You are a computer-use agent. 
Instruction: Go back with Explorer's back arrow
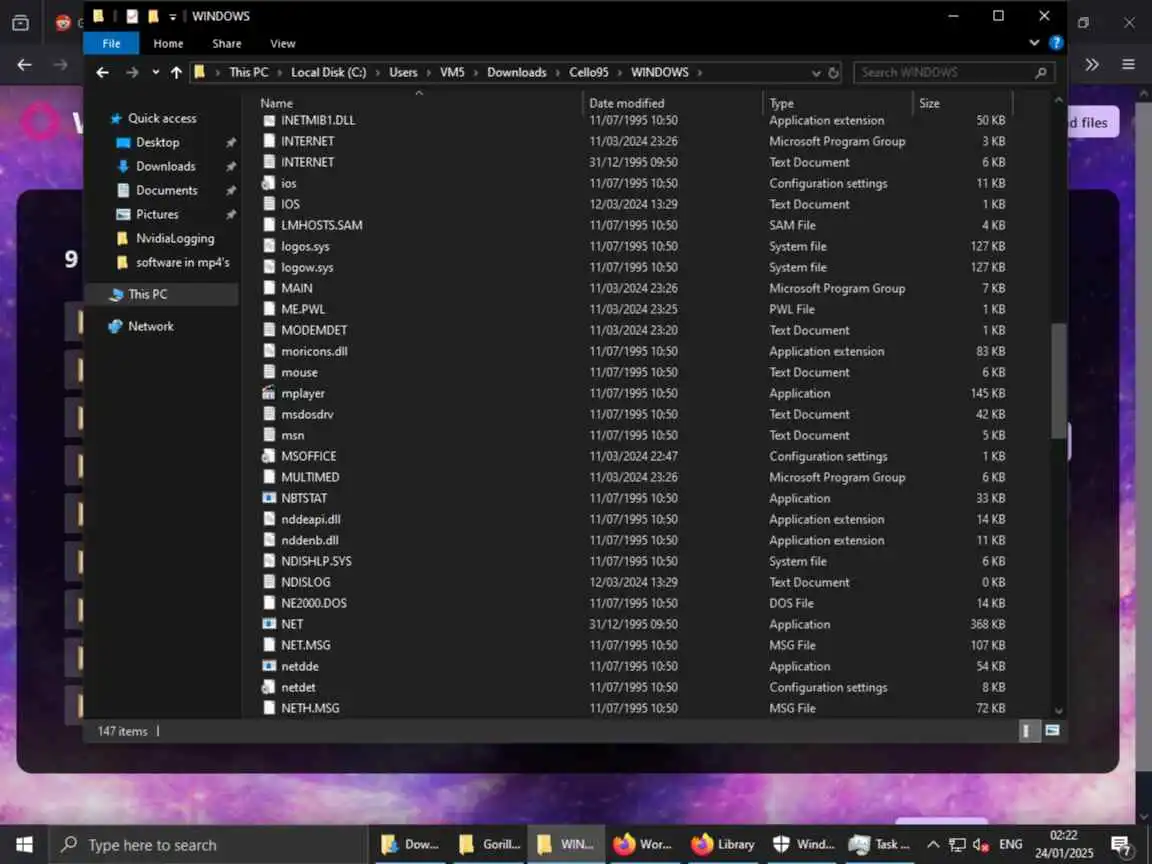pos(103,72)
